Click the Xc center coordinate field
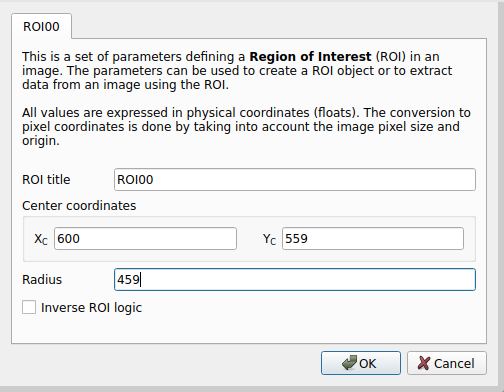Viewport: 504px width, 392px height. click(145, 239)
